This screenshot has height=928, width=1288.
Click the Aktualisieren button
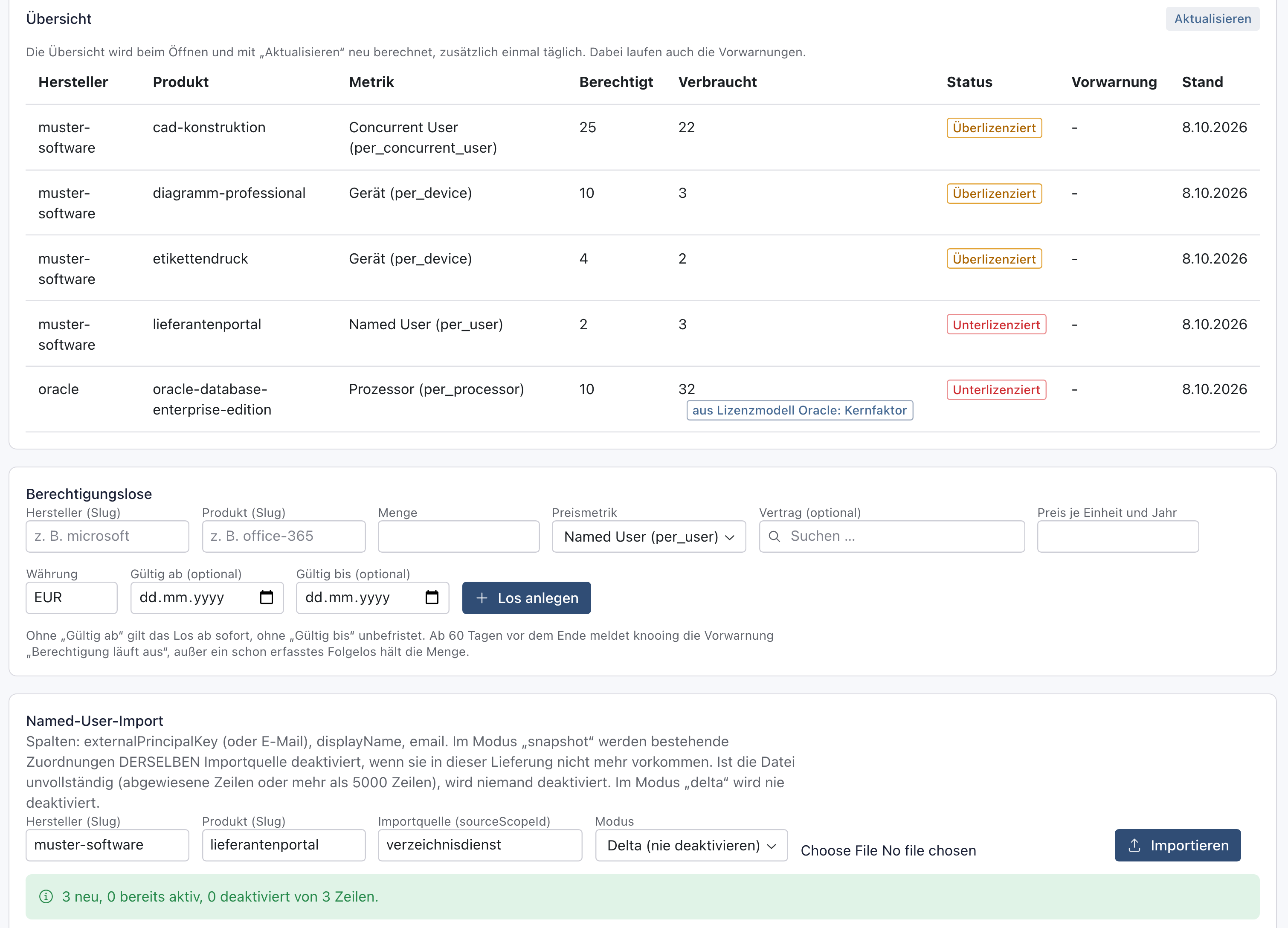[1213, 19]
